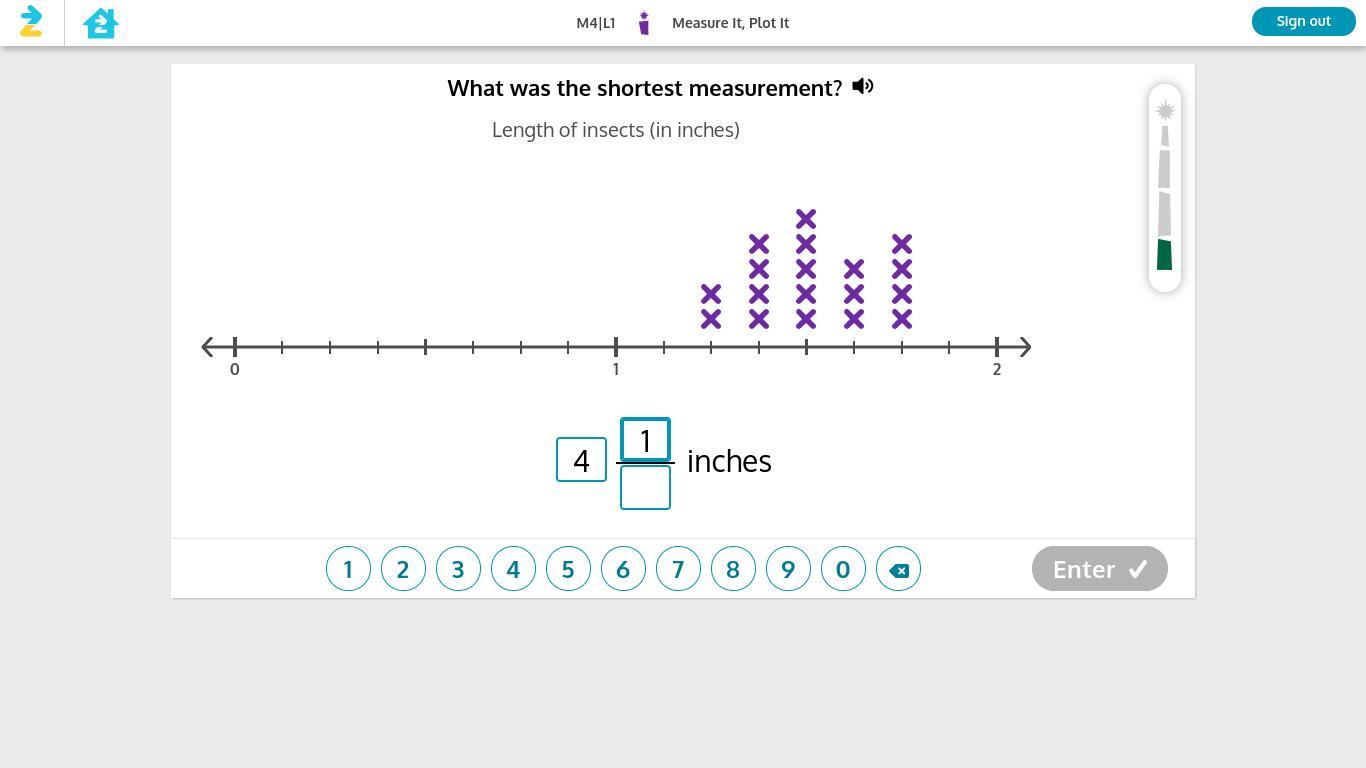Click the purple lesson character icon
This screenshot has width=1366, height=768.
click(x=644, y=23)
